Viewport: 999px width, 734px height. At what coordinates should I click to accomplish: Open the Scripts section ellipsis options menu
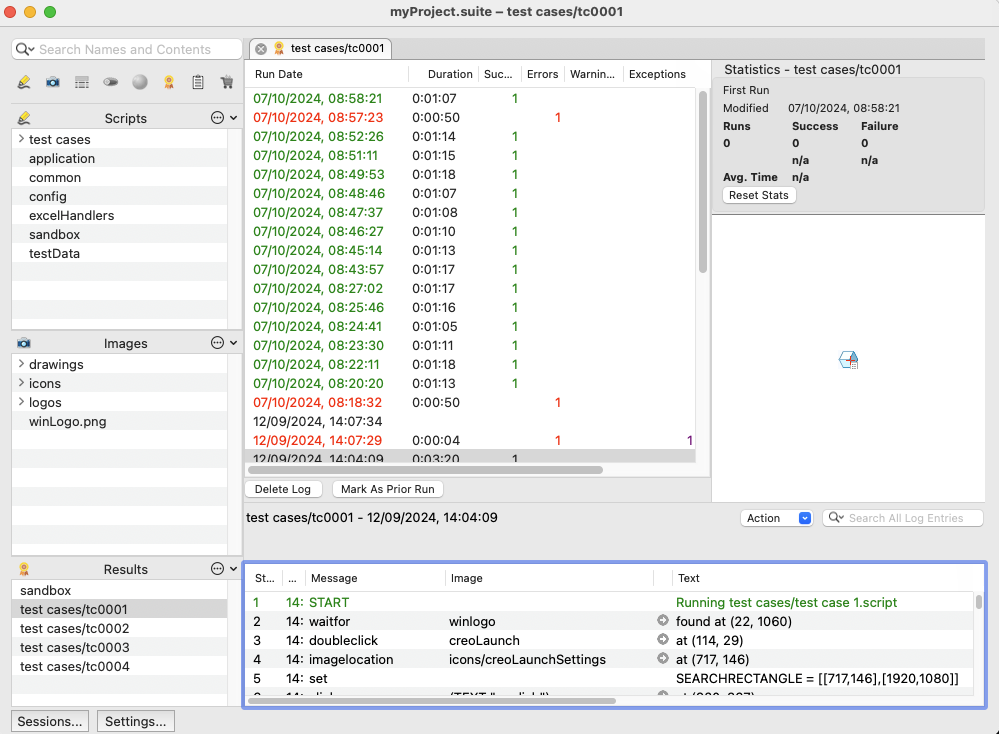point(217,118)
